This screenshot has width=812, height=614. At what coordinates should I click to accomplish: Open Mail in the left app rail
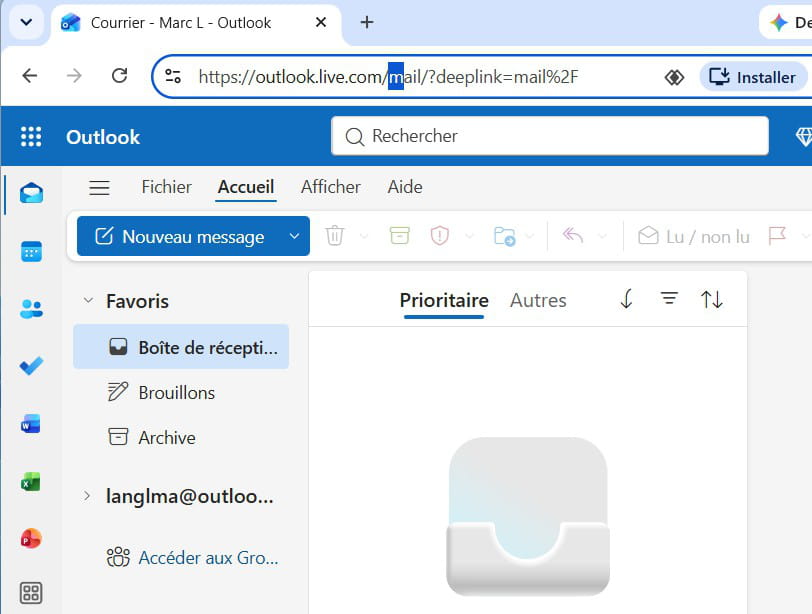(x=31, y=194)
